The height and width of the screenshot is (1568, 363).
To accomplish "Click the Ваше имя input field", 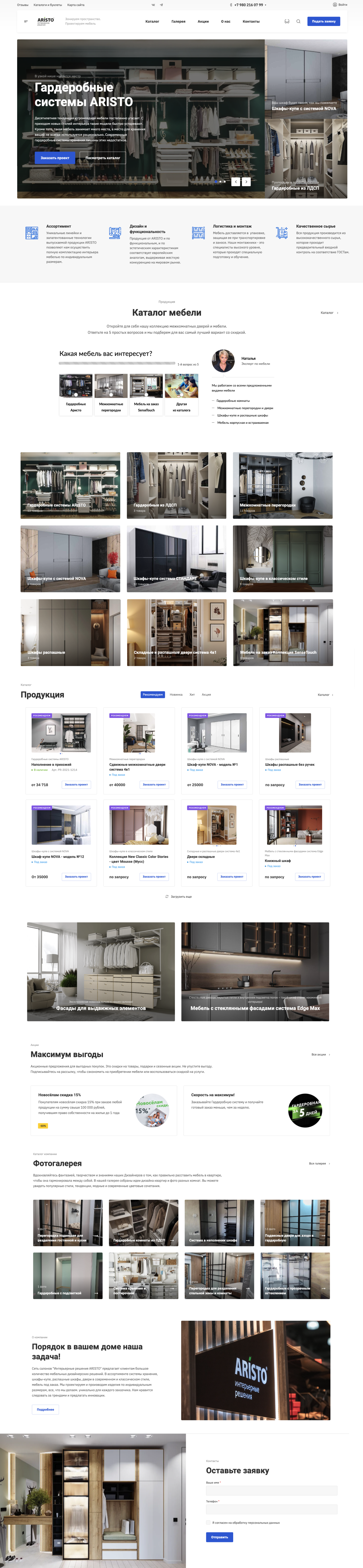I will [x=272, y=1490].
